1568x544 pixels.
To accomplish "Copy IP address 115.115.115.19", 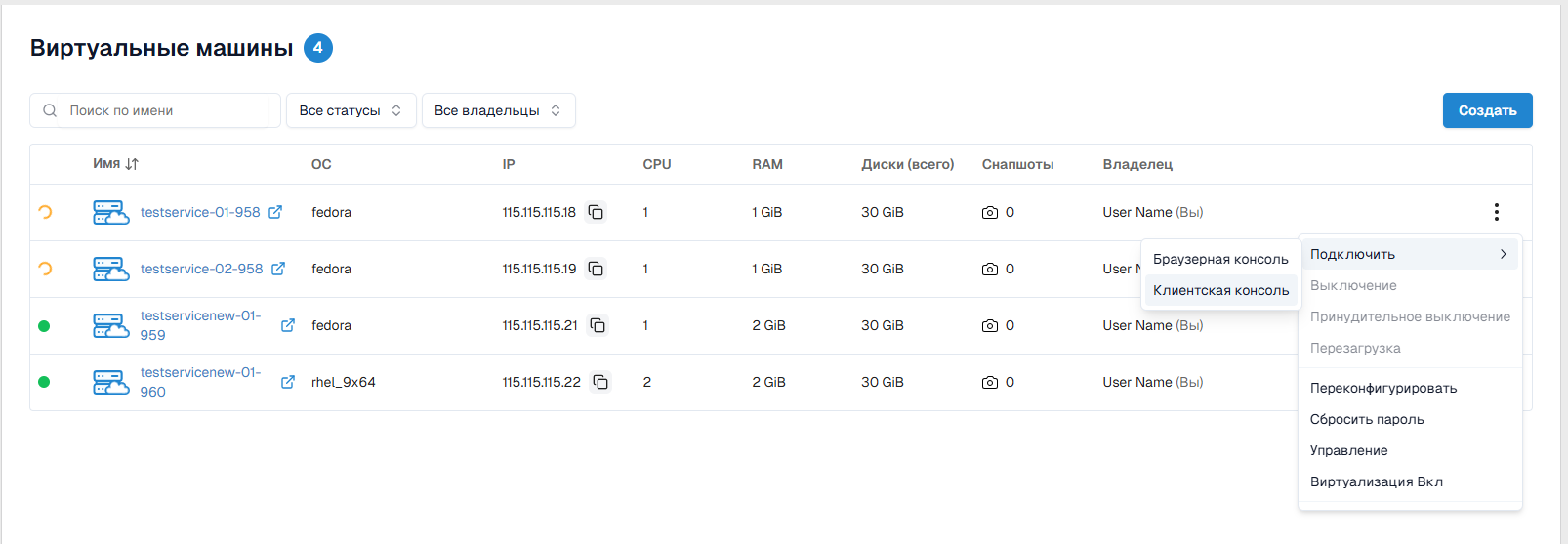I will (x=596, y=269).
